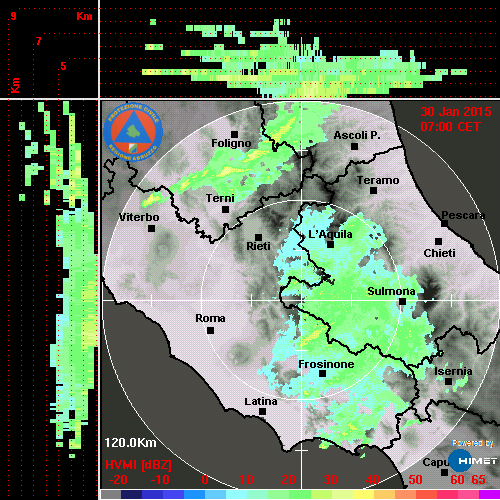The width and height of the screenshot is (500, 500).
Task: Click the Latina city marker square
Action: (x=263, y=412)
